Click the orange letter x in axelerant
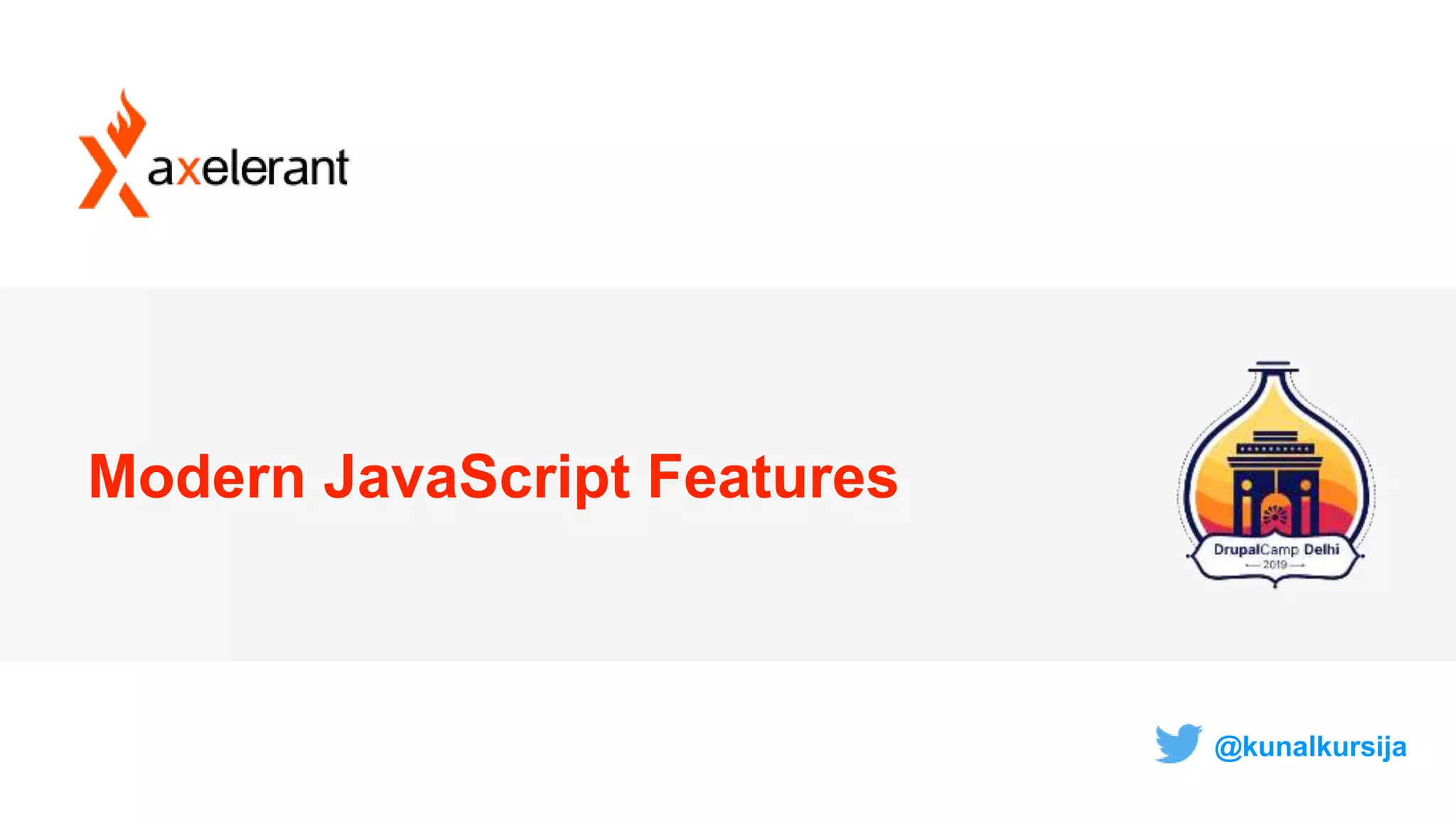Screen dimensions: 1456x819 tap(188, 170)
